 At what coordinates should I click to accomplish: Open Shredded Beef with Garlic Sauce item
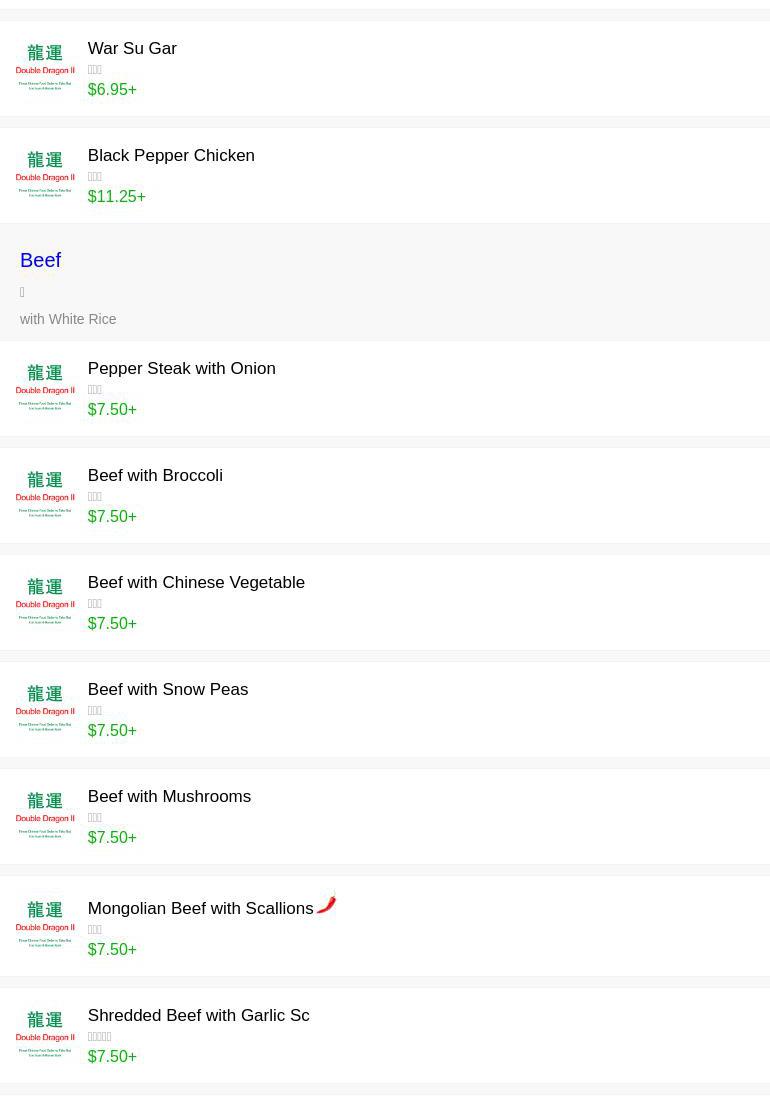(198, 1016)
